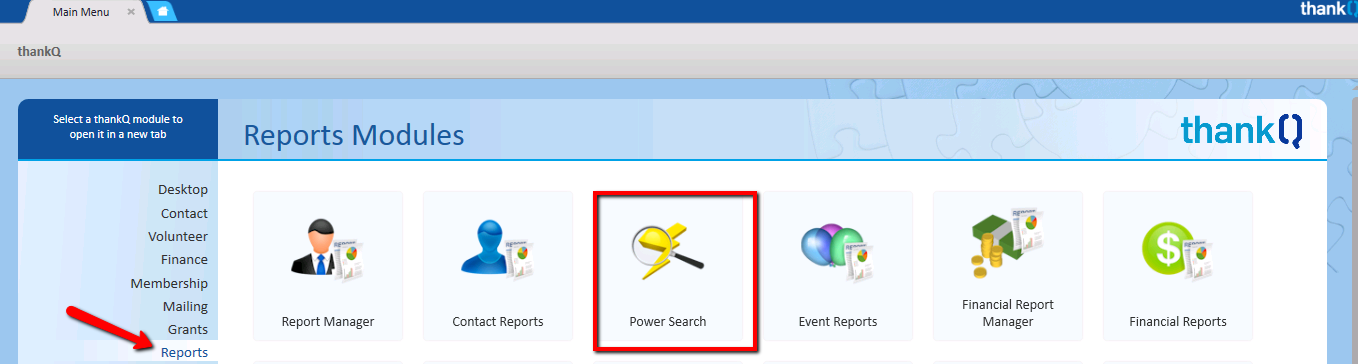Click the Report Manager label

point(328,322)
